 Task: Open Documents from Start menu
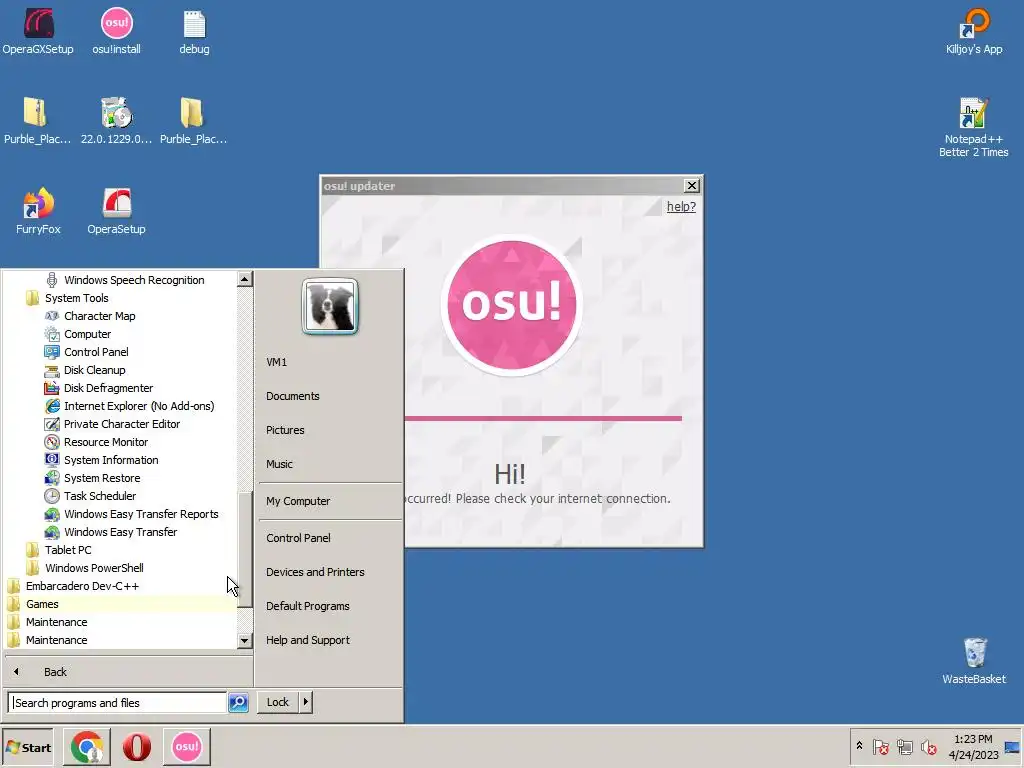[x=293, y=396]
